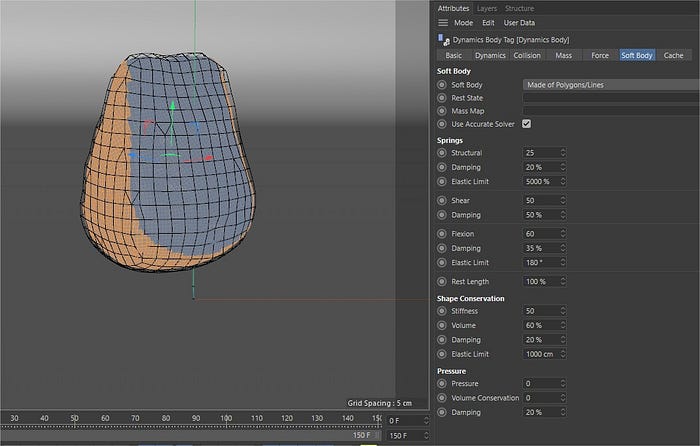Toggle the Pressure parameter keyframe circle
The image size is (700, 446).
click(x=442, y=383)
